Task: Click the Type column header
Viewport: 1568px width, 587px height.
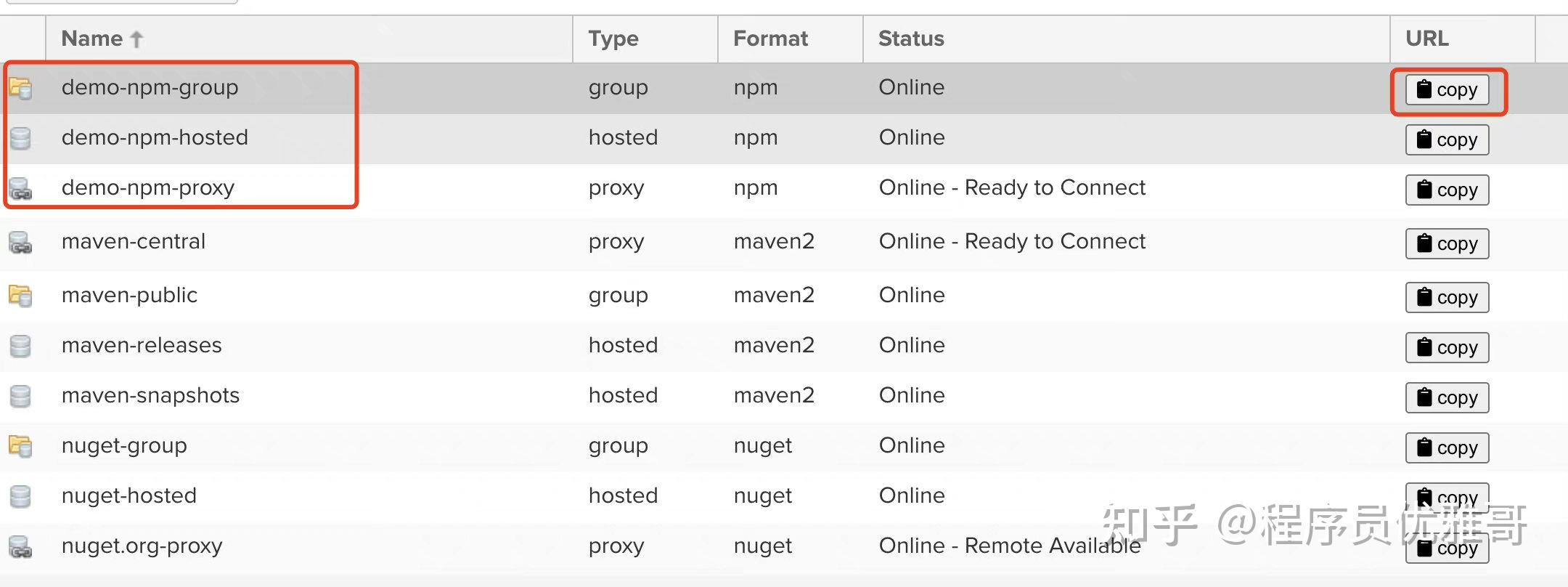Action: coord(613,39)
